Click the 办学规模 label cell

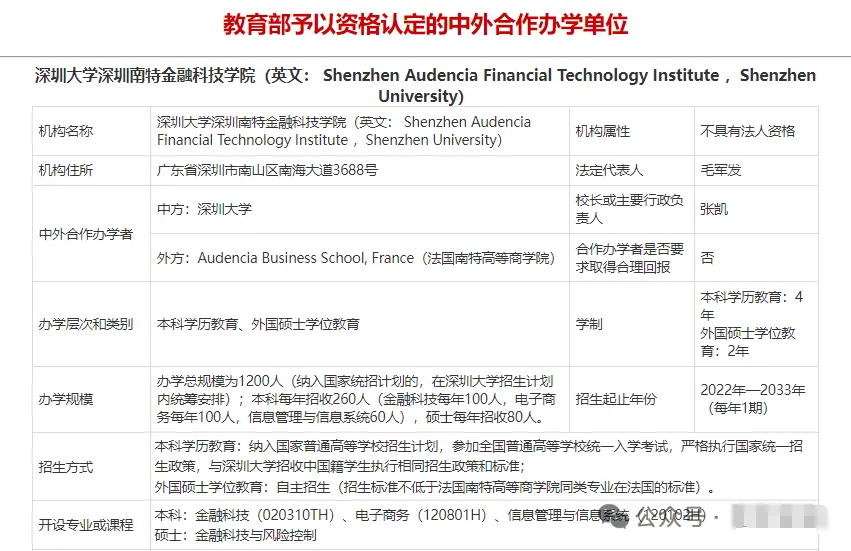91,400
